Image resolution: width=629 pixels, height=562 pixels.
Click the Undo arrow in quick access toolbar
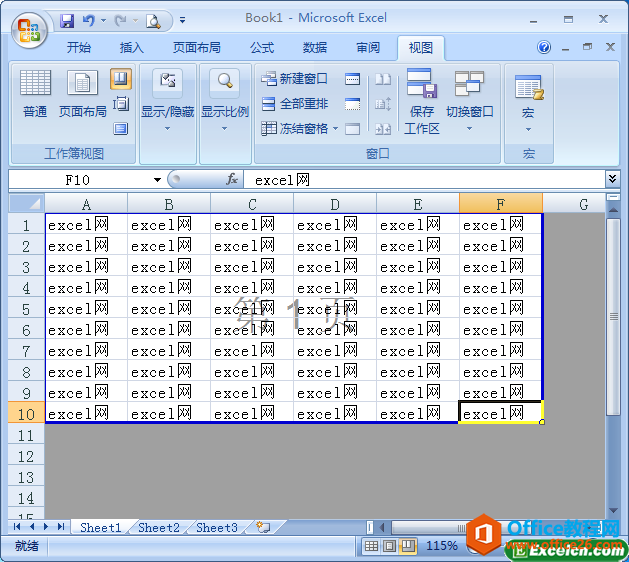[90, 20]
